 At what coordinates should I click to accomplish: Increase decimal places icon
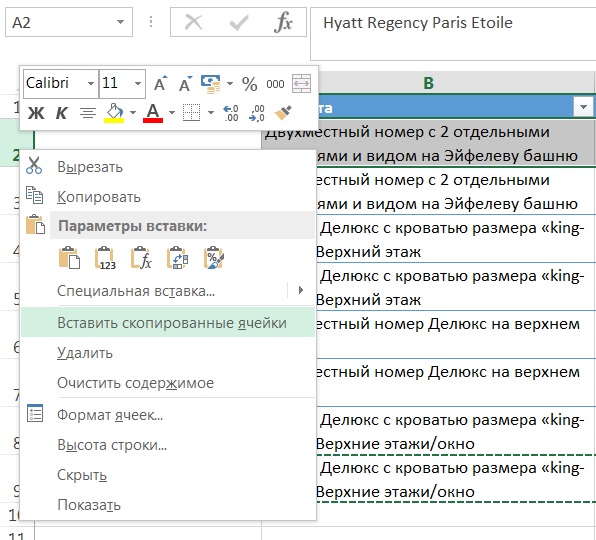tap(231, 113)
